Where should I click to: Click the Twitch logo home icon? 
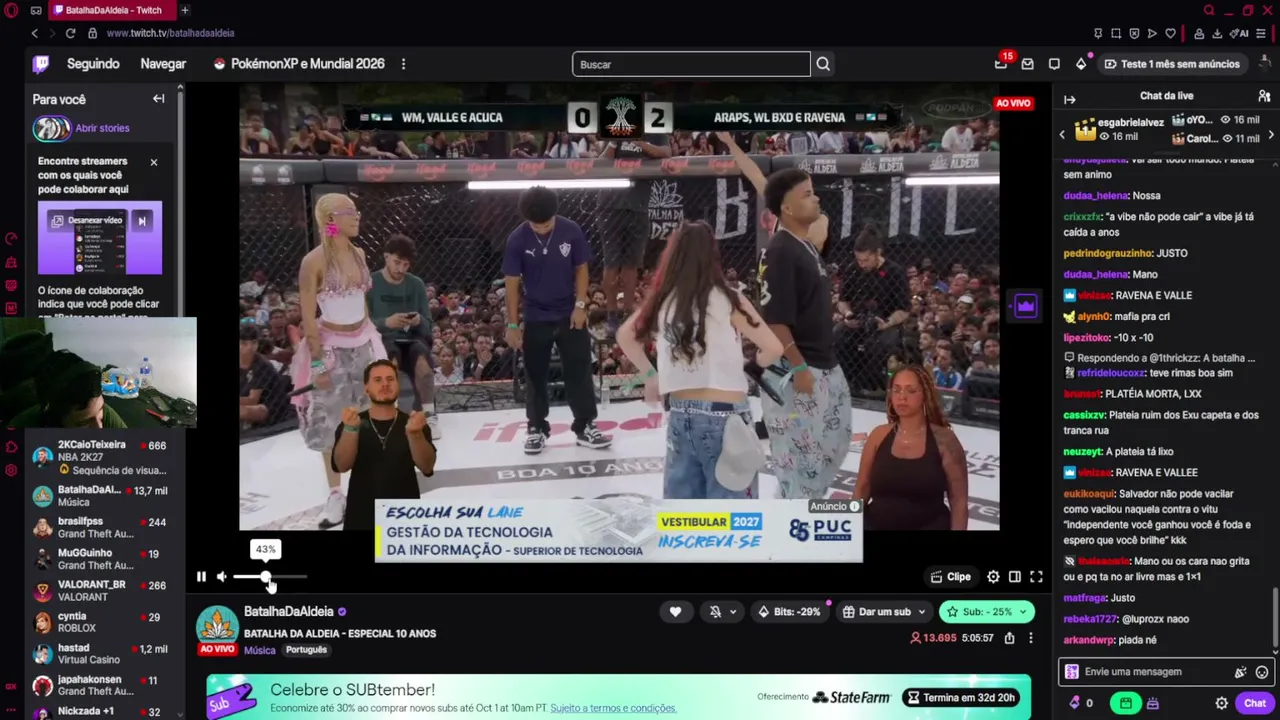point(41,64)
